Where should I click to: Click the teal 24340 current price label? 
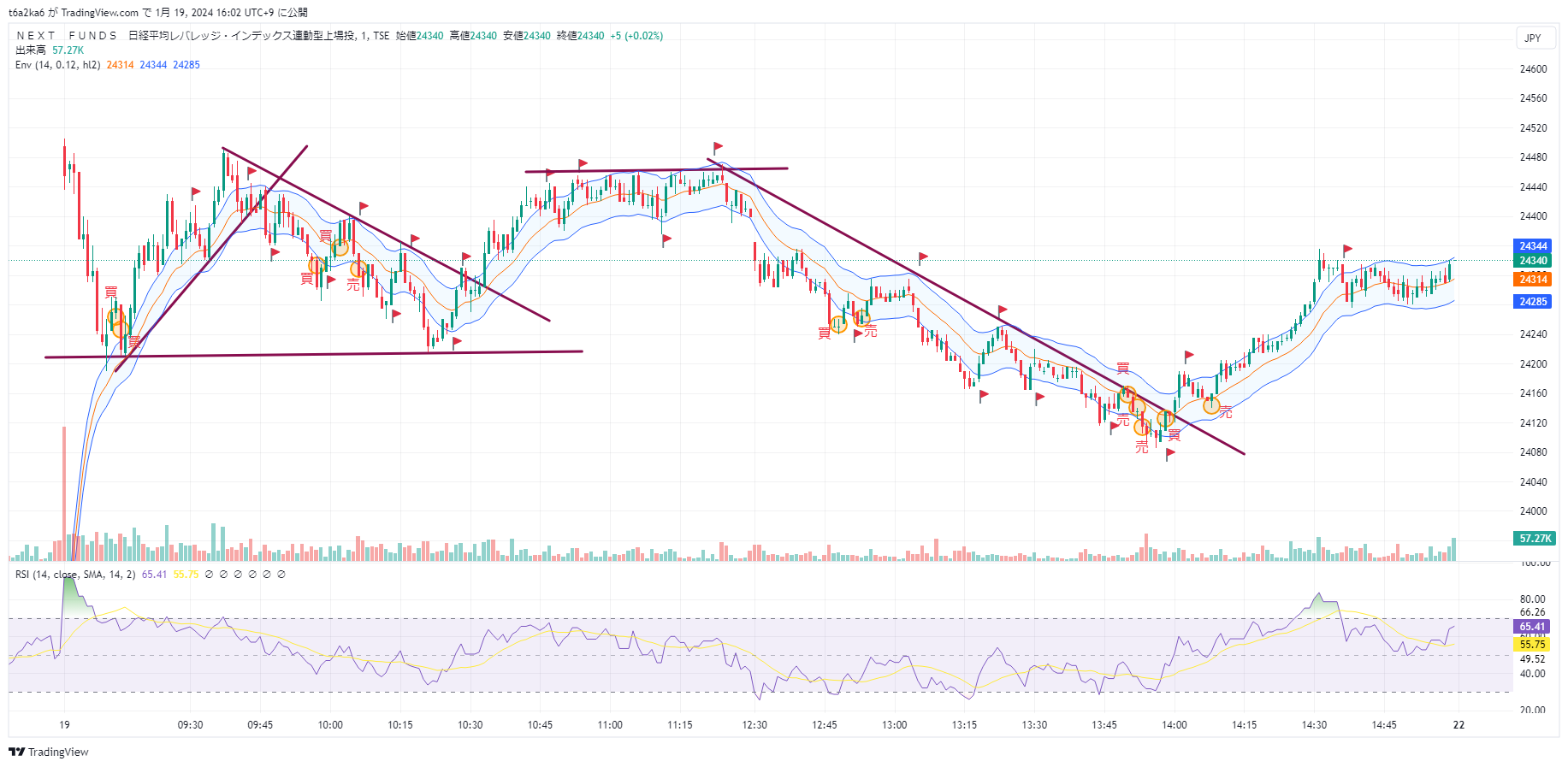click(1532, 261)
